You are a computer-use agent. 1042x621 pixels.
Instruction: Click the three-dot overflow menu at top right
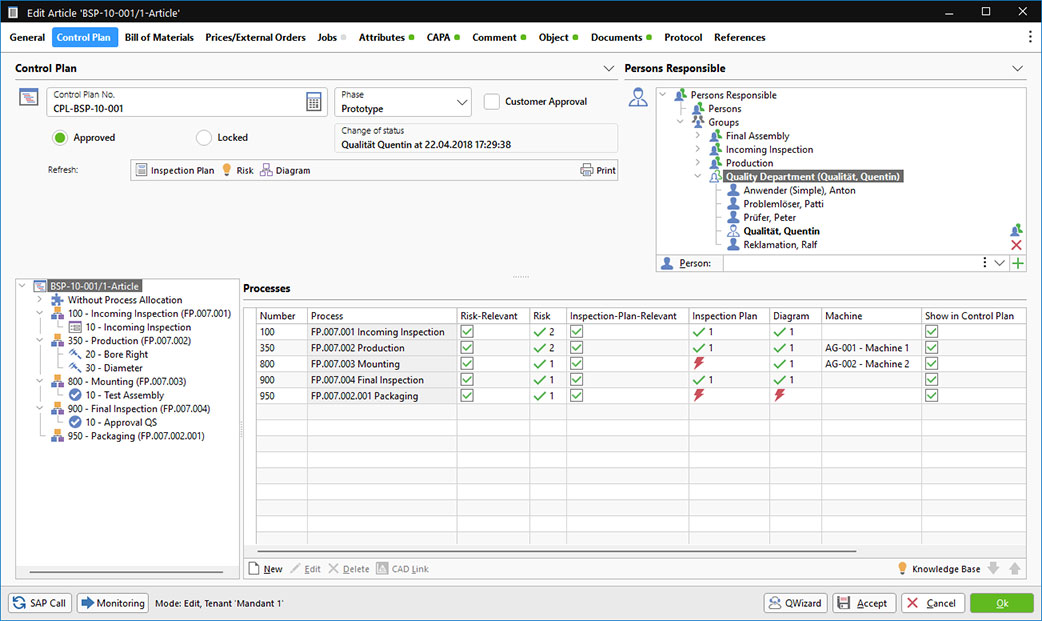(x=1030, y=37)
